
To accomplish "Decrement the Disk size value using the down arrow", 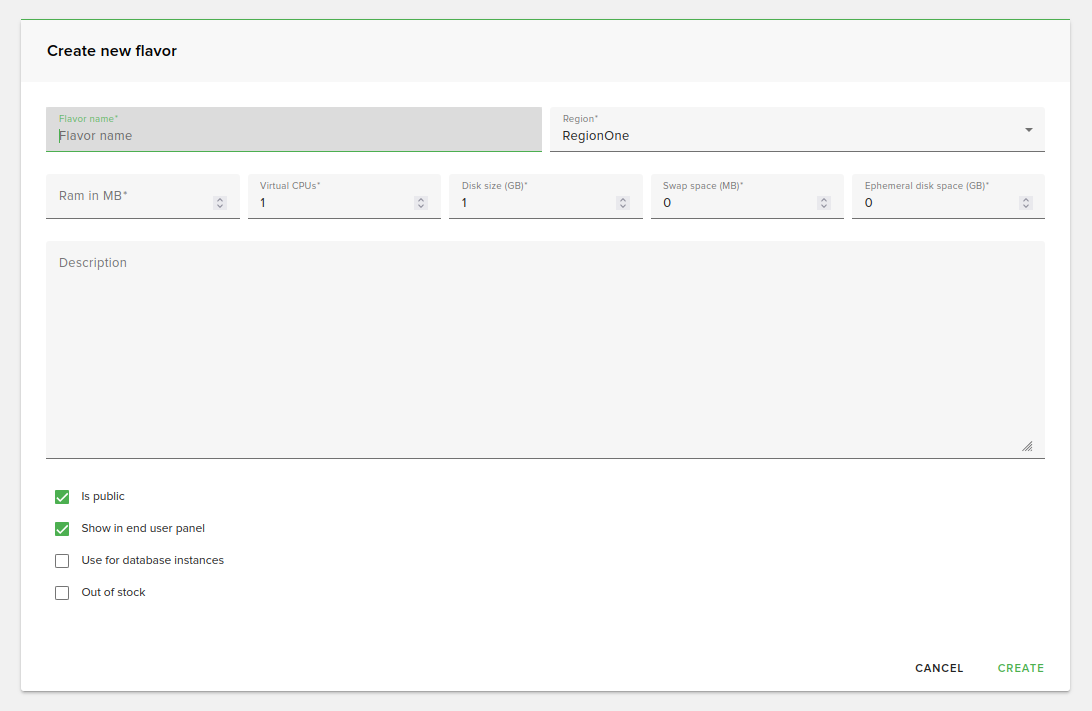I will [622, 206].
